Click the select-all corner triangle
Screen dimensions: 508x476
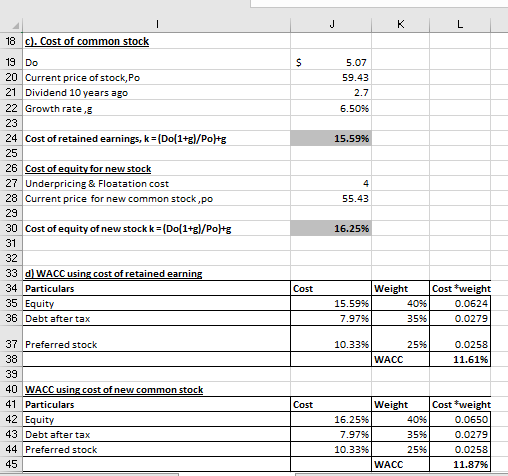tap(16, 26)
